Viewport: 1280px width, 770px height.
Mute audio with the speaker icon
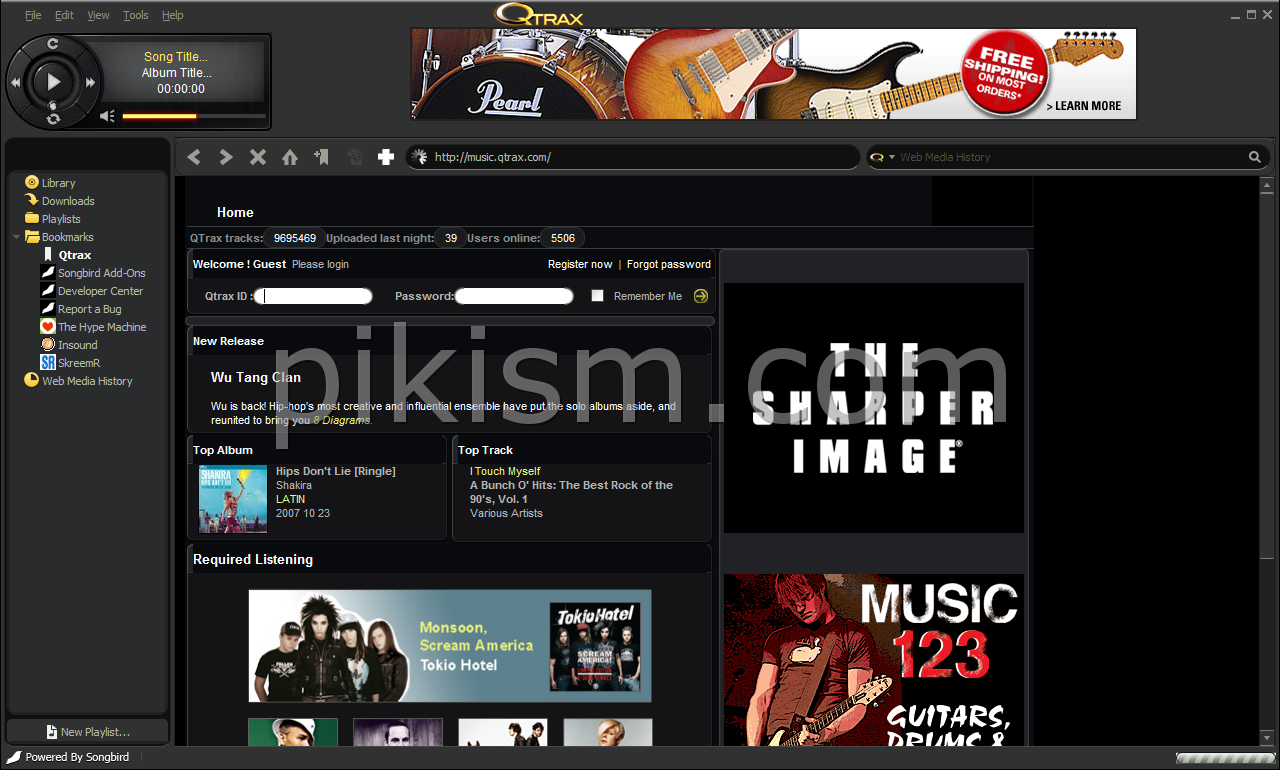point(107,116)
